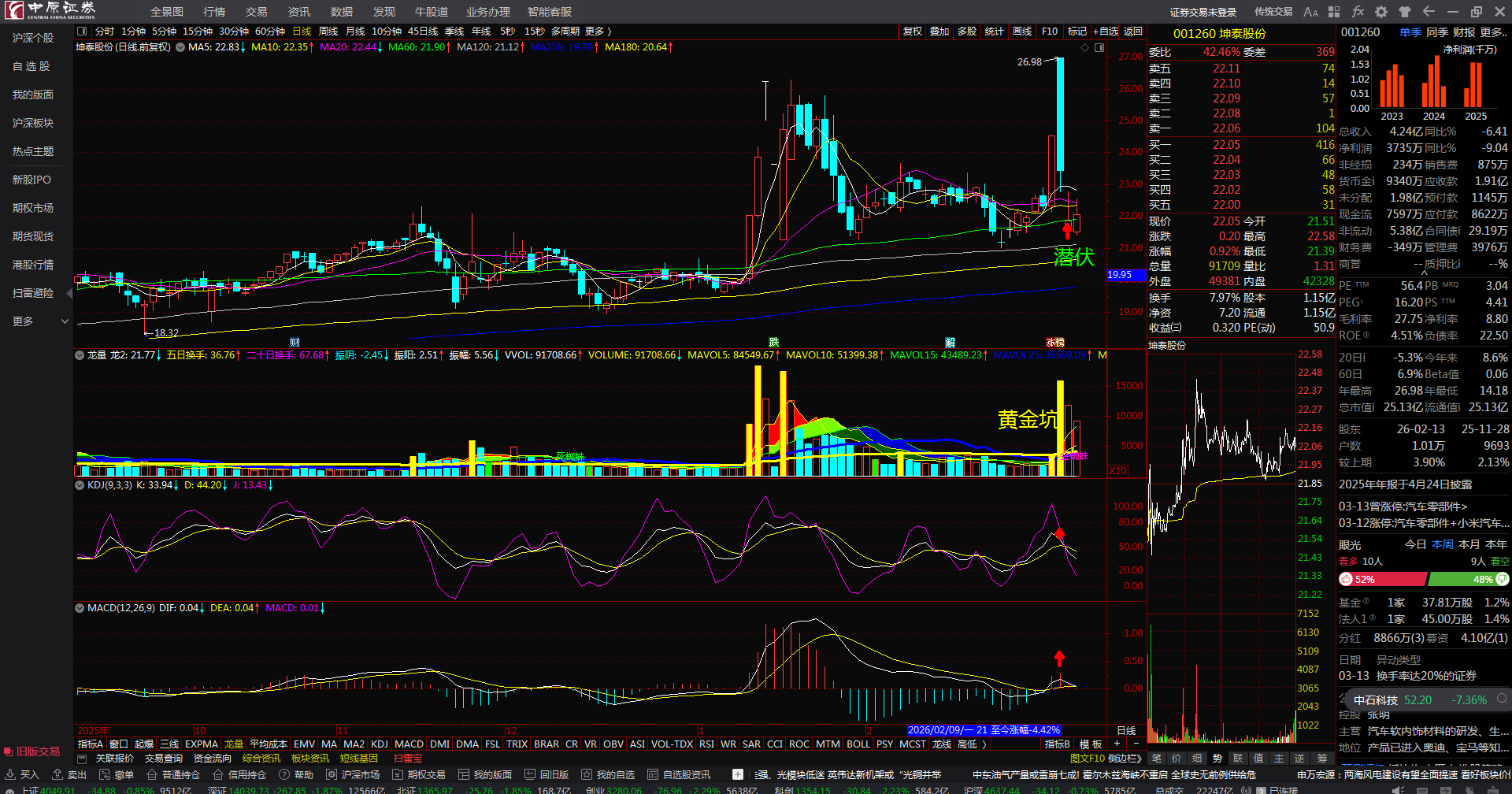Click the 撤单 cancel-order icon

click(117, 775)
